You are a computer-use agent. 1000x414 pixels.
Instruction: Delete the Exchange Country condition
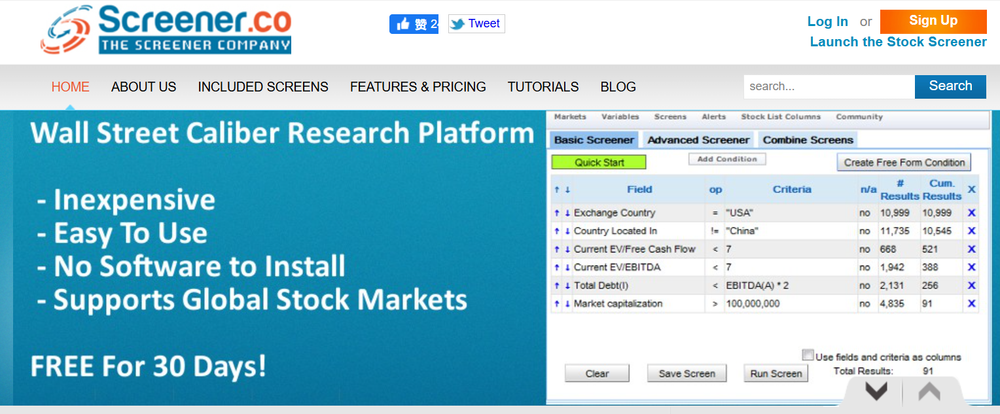pyautogui.click(x=971, y=213)
